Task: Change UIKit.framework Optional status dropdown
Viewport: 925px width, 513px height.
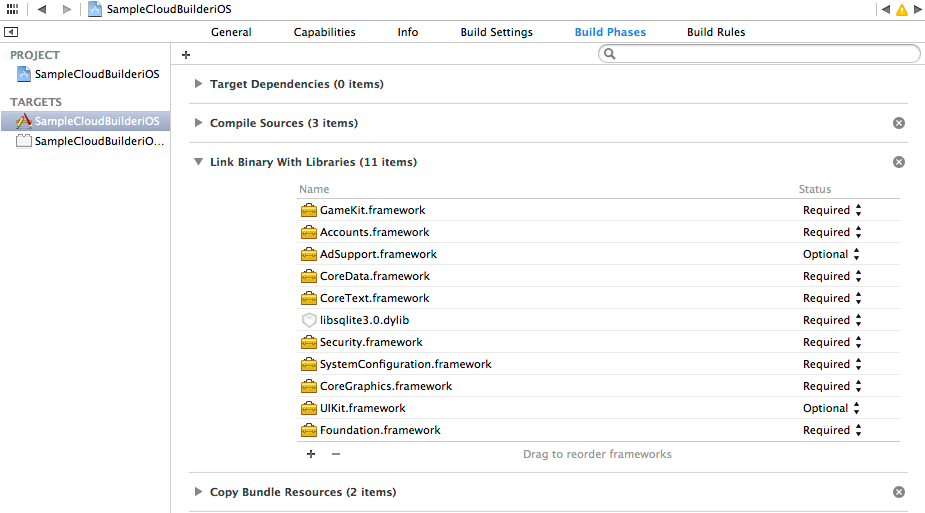Action: pos(831,408)
